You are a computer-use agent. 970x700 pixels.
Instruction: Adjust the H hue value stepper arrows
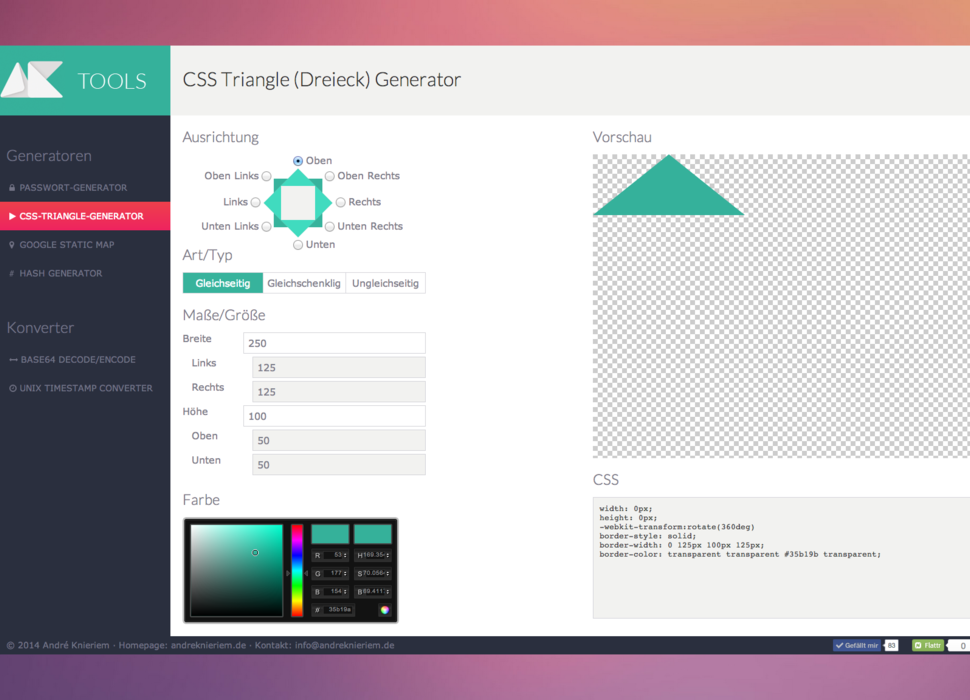(388, 555)
